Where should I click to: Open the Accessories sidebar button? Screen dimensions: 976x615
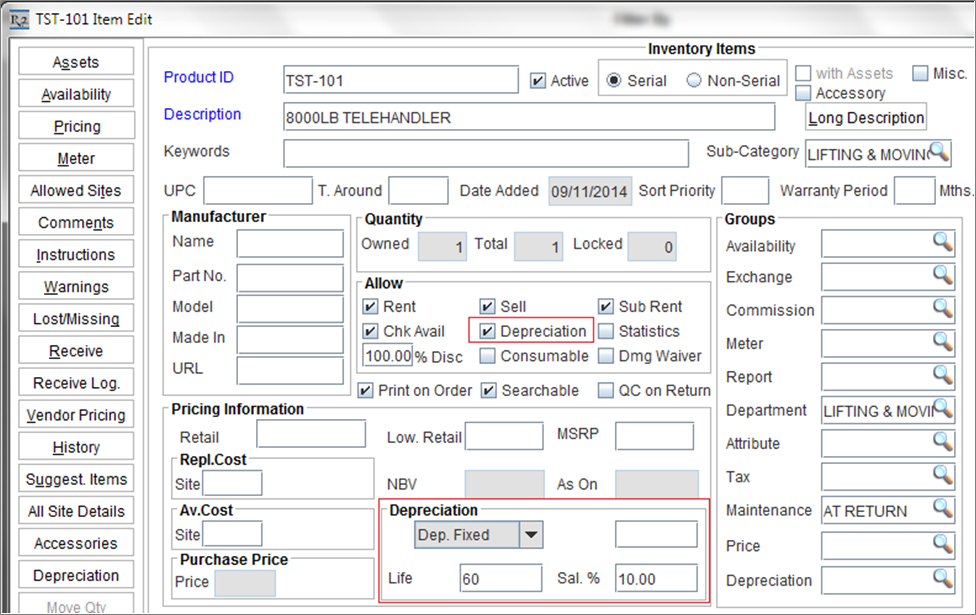click(x=77, y=543)
